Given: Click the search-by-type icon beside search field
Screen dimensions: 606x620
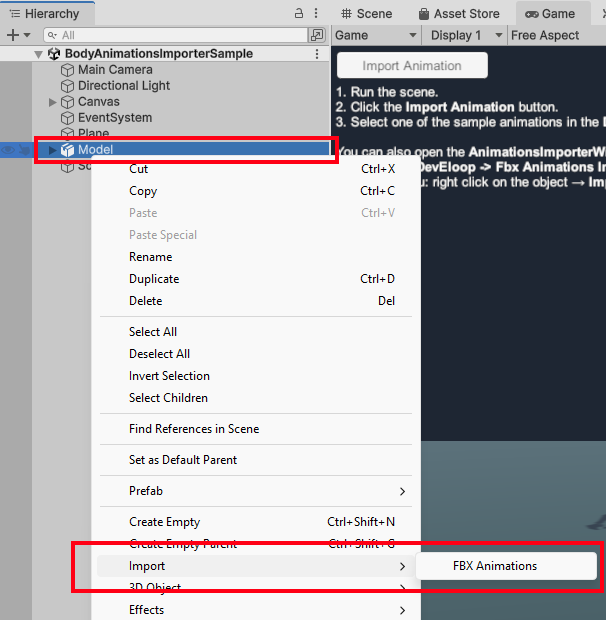Looking at the screenshot, I should [x=317, y=35].
